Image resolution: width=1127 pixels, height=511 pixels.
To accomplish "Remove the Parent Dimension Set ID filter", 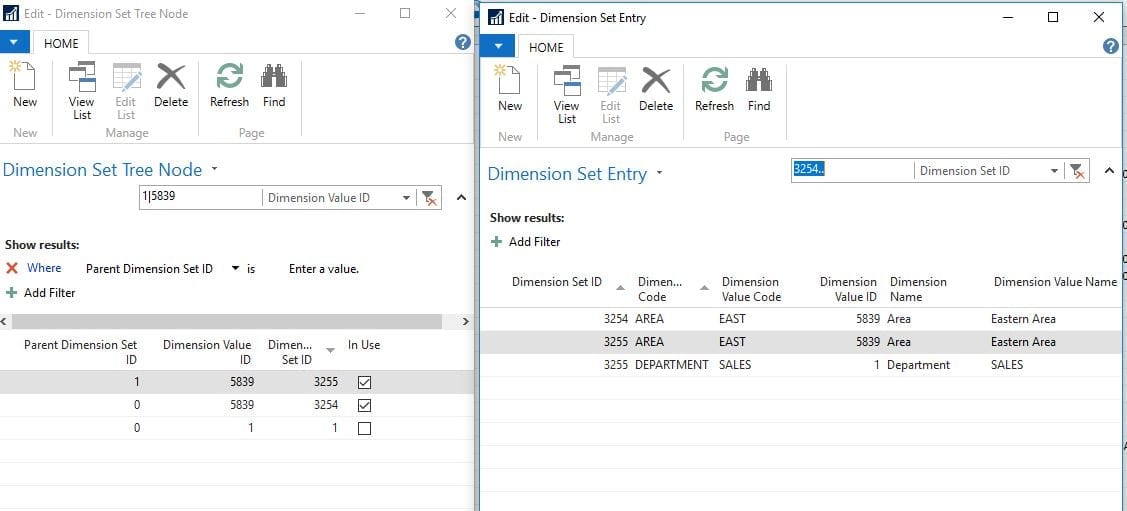I will coord(12,268).
